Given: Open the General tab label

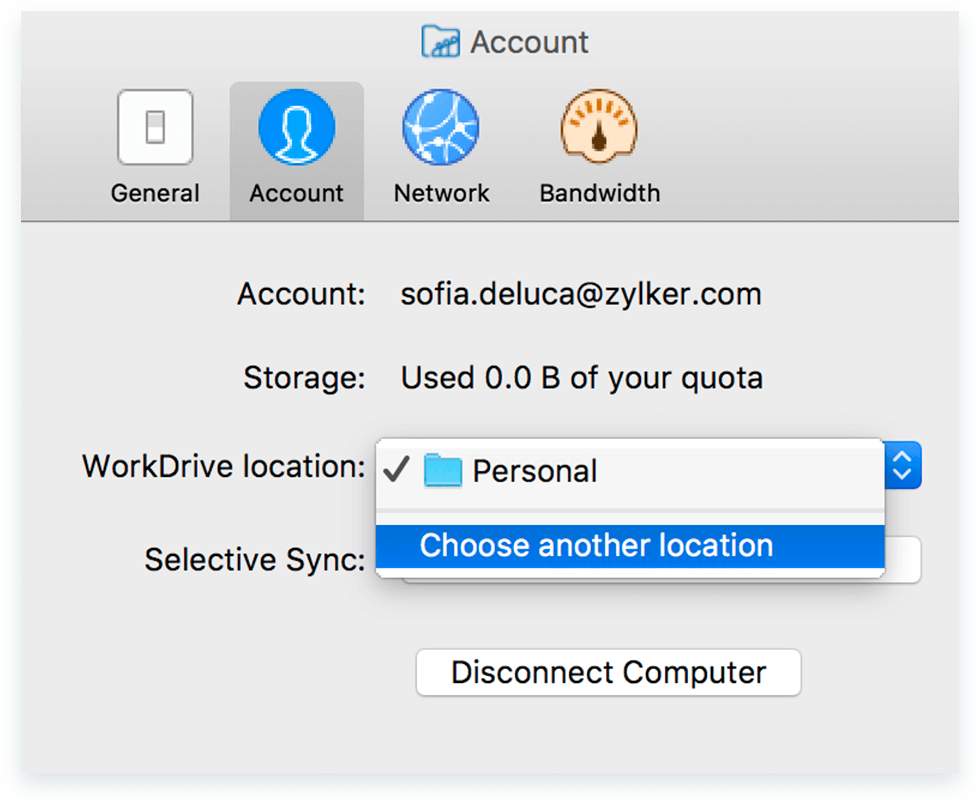Looking at the screenshot, I should pyautogui.click(x=155, y=193).
